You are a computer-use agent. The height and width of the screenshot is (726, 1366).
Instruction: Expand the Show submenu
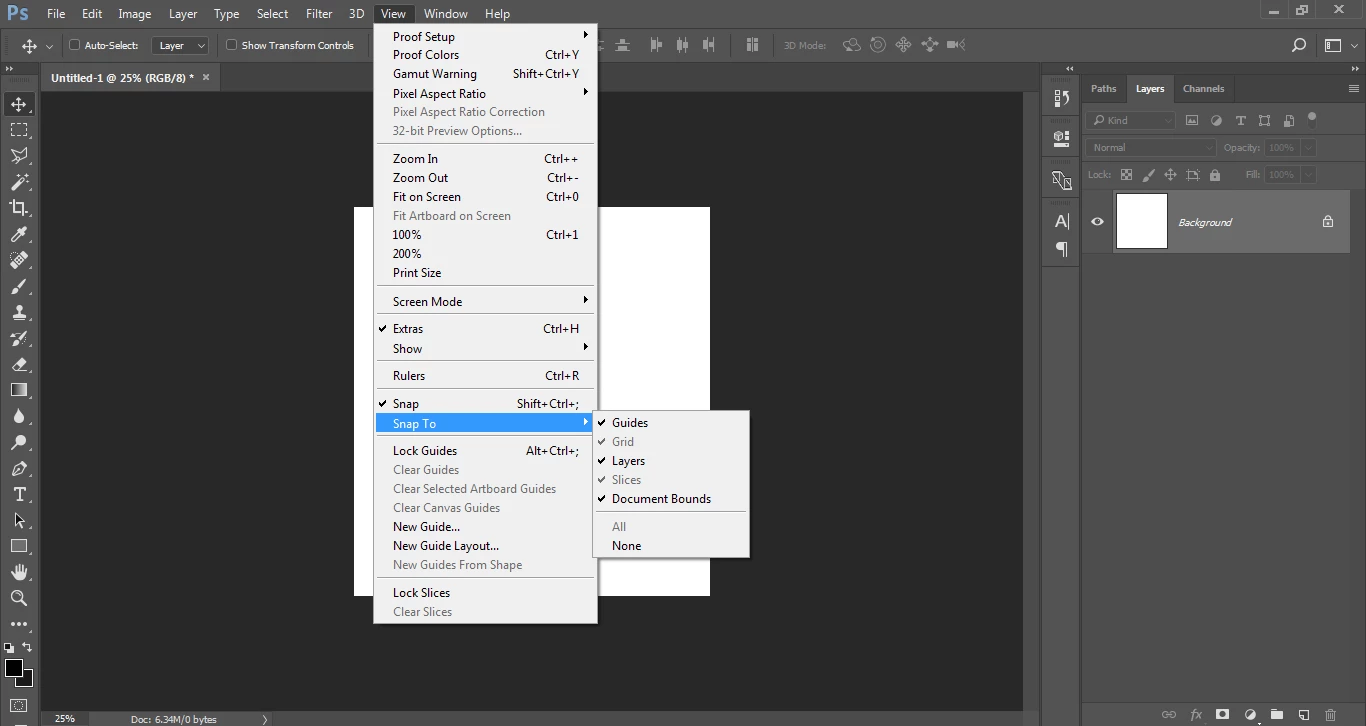[x=485, y=349]
